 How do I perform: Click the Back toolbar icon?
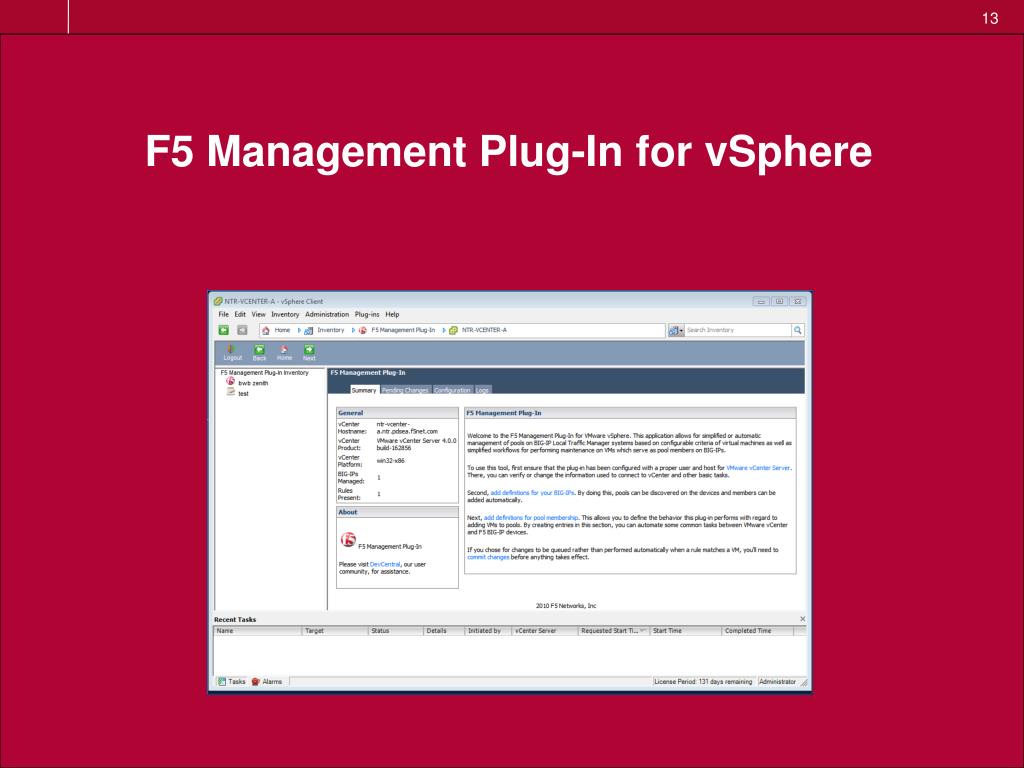click(259, 353)
